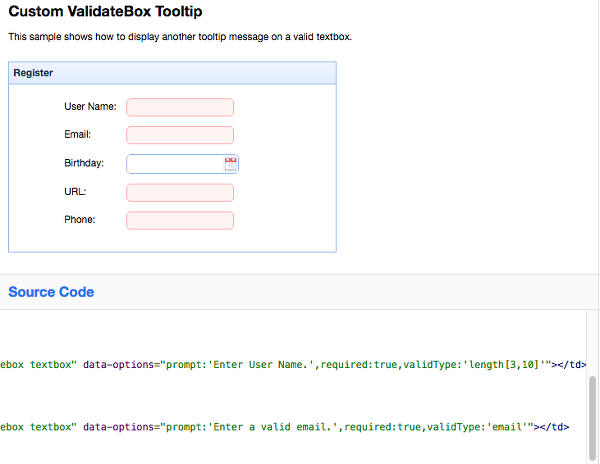
Task: Click the User Name label
Action: point(90,106)
